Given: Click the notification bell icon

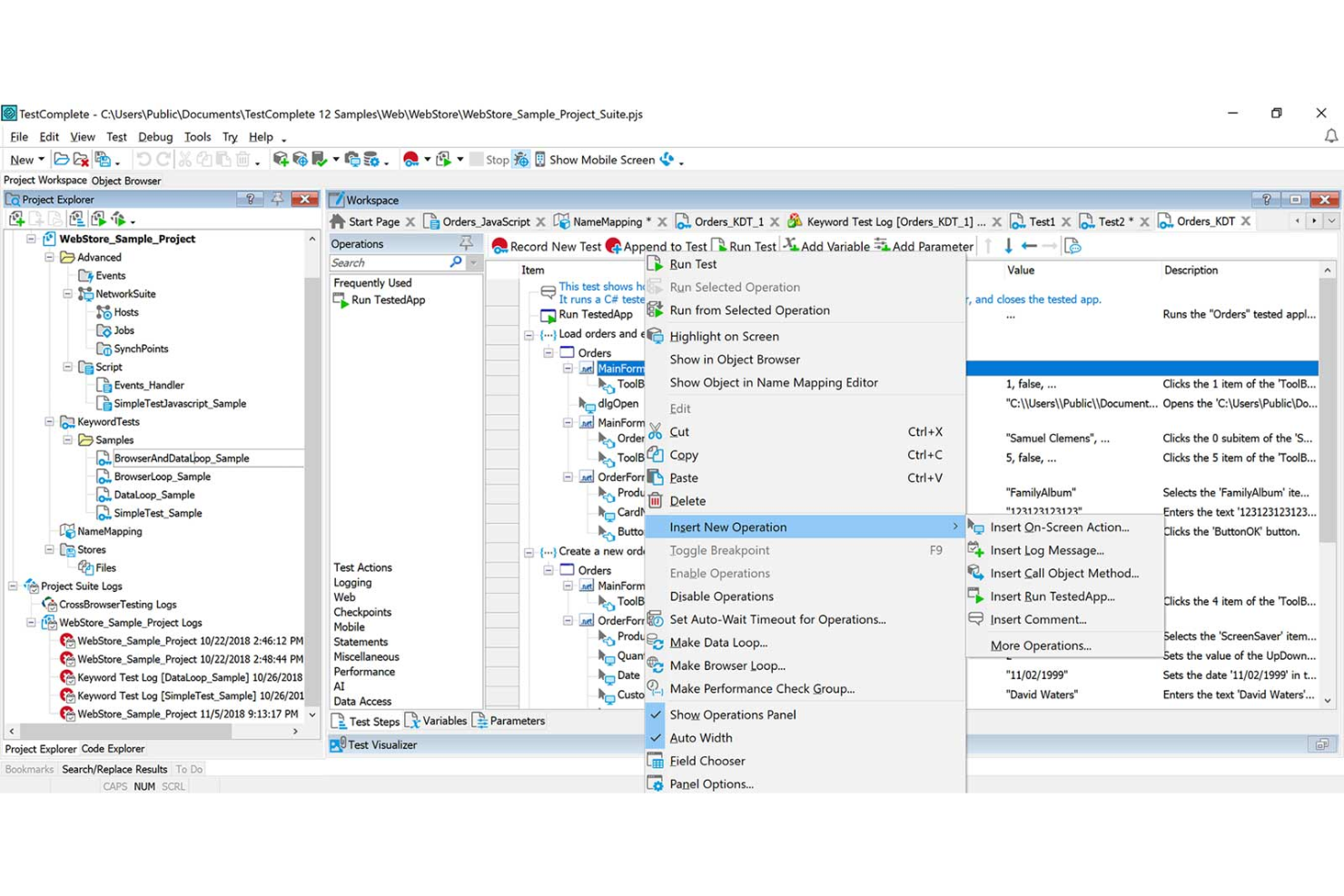Looking at the screenshot, I should point(1331,136).
